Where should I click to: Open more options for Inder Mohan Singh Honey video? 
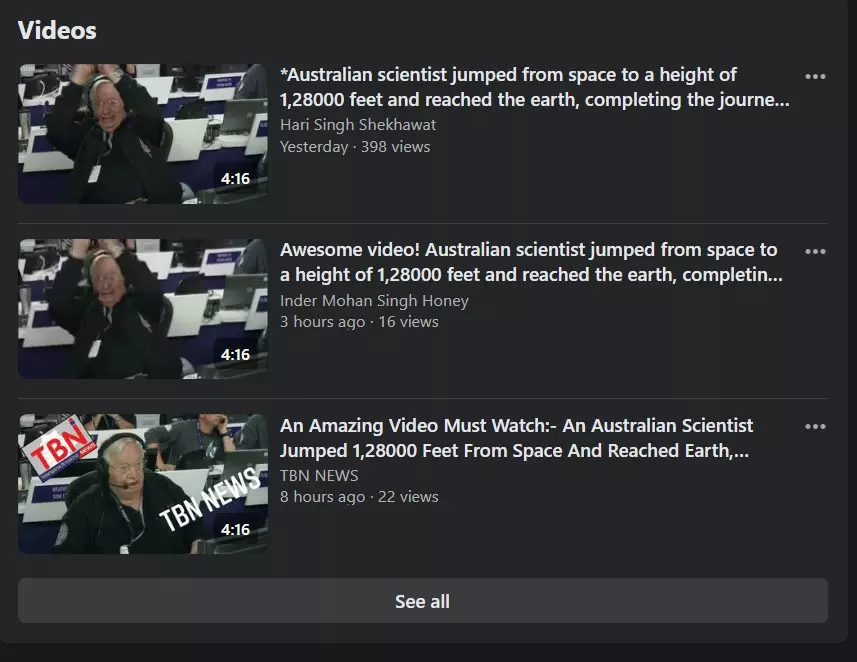pos(815,251)
